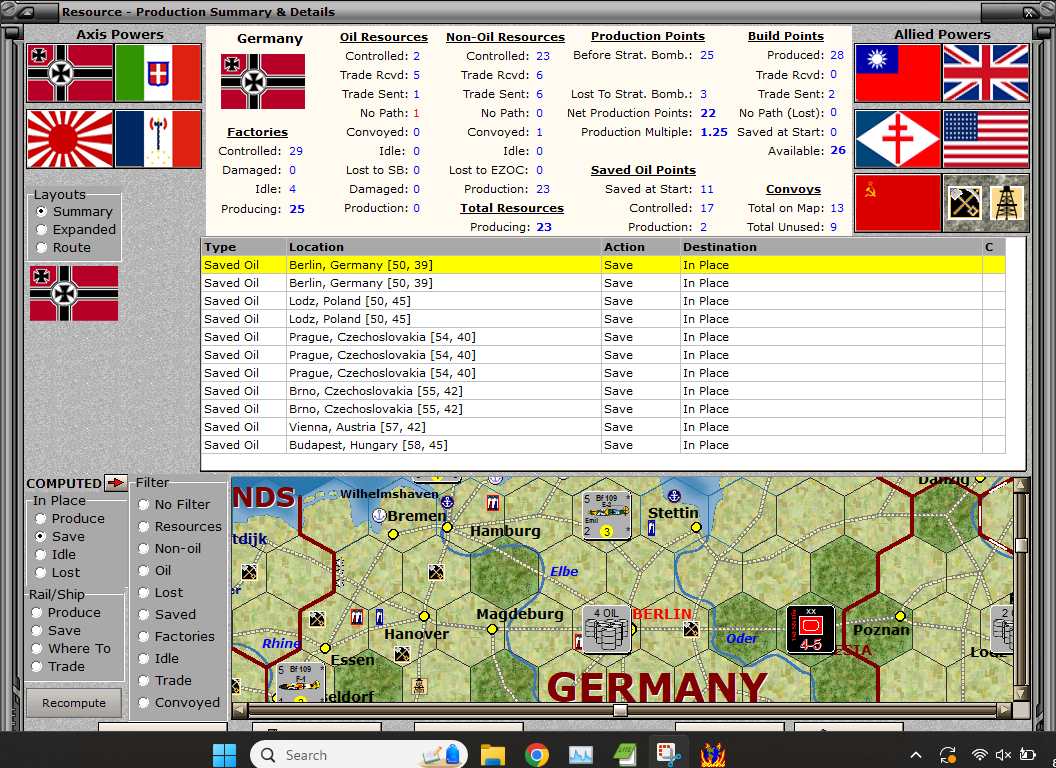Screen dimensions: 1056x768
Task: Click Total Unused convoys value 9
Action: (833, 227)
